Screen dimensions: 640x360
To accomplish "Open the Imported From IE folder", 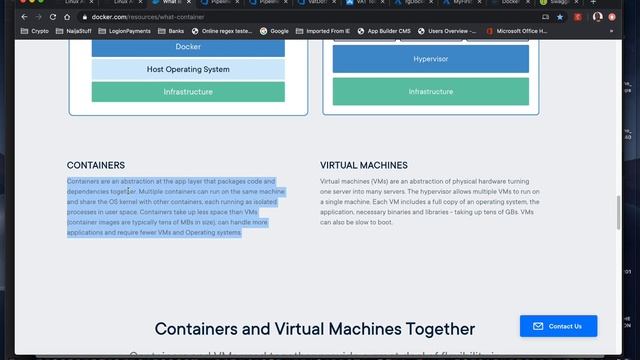I will 323,31.
